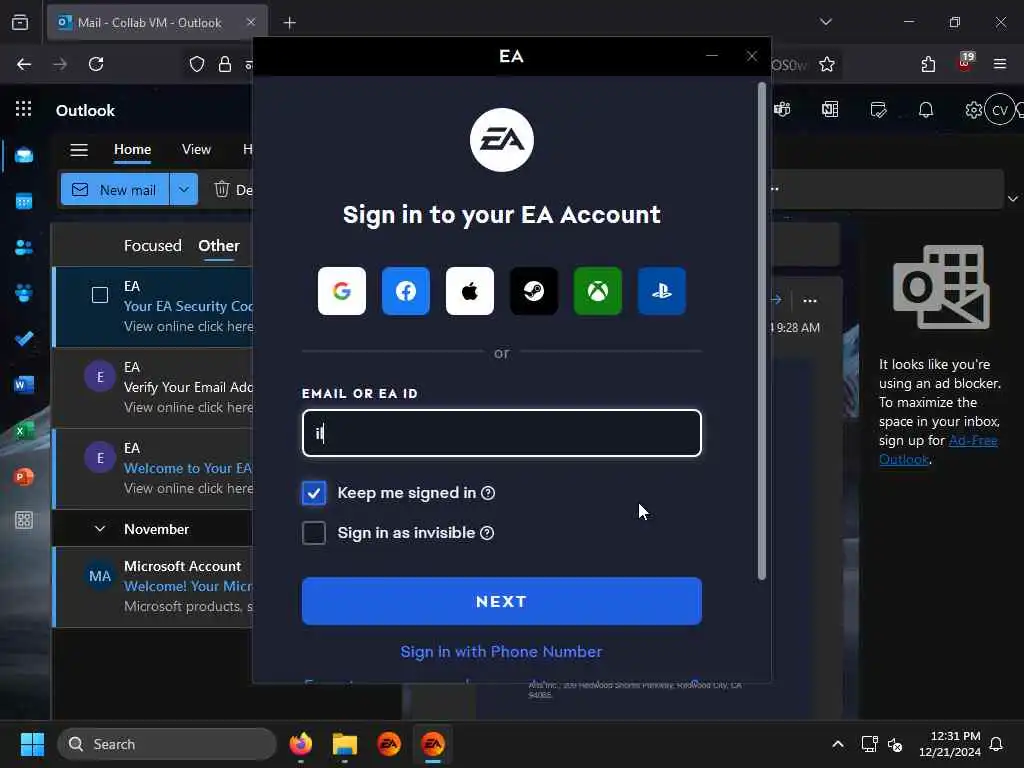Select the Focused inbox tab

pyautogui.click(x=153, y=246)
